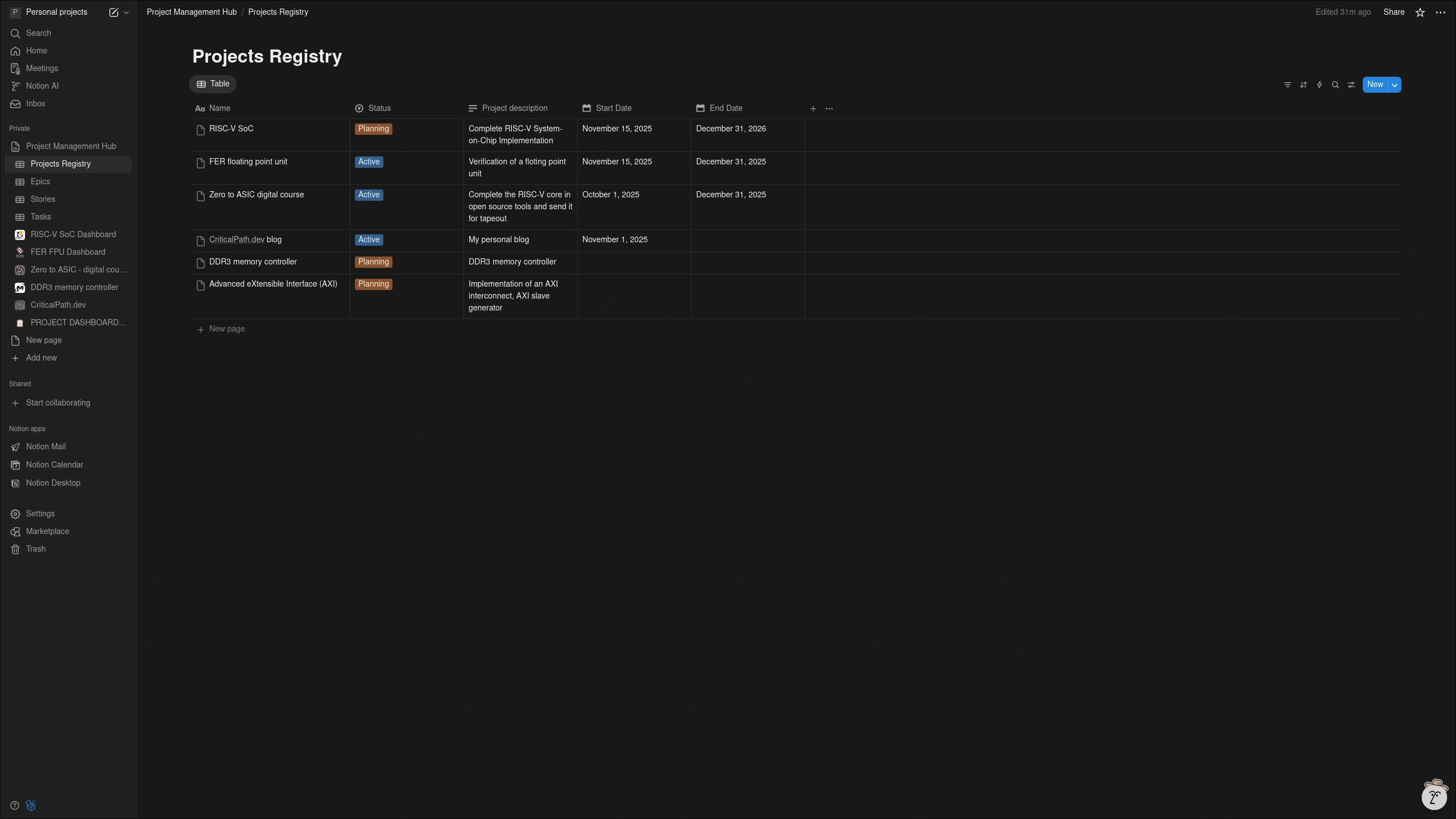Screen dimensions: 1456x819
Task: Click the Active status of FER floating point unit
Action: (x=369, y=162)
